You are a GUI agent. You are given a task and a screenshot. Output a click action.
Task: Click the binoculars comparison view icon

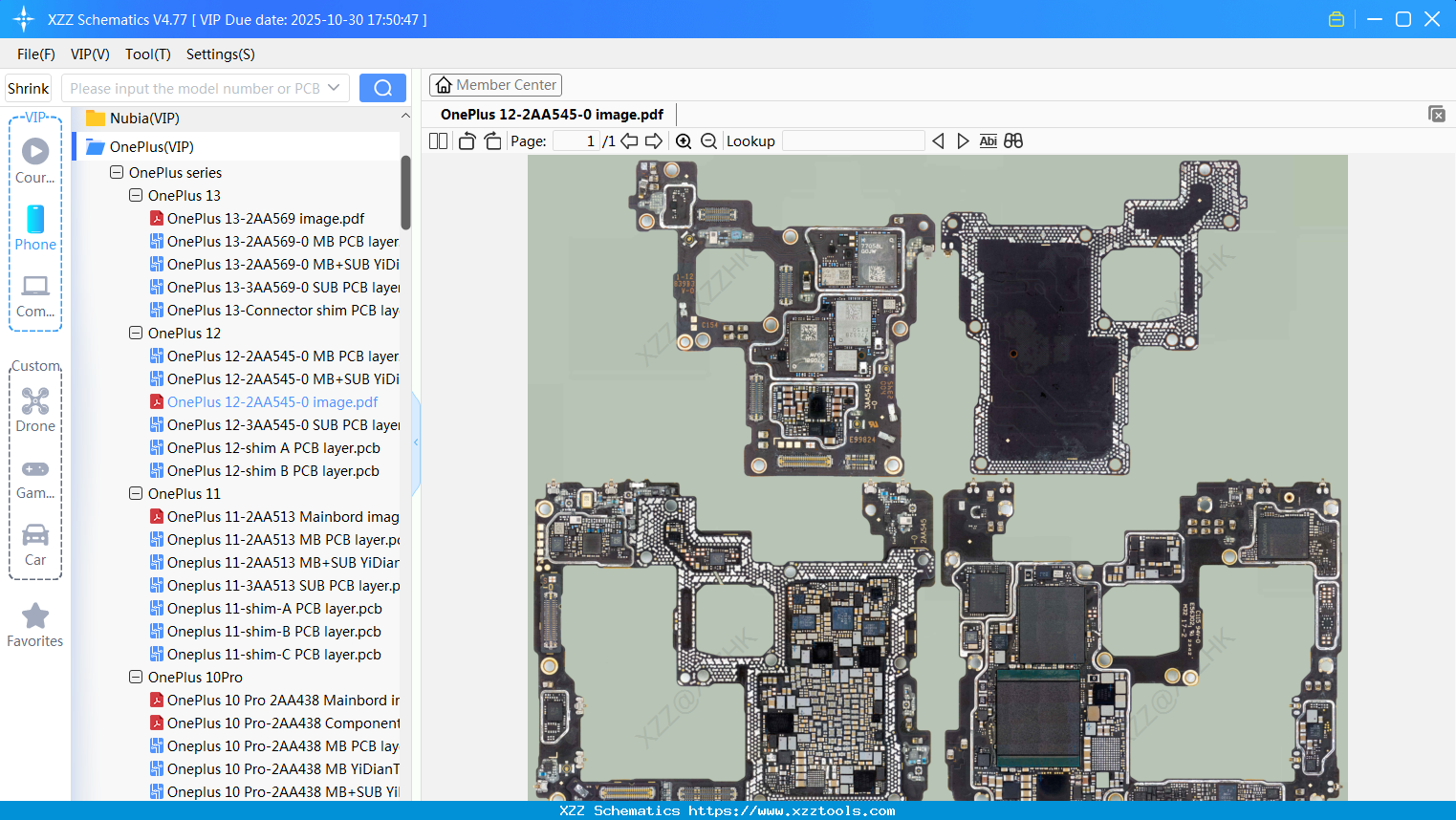[x=1013, y=140]
